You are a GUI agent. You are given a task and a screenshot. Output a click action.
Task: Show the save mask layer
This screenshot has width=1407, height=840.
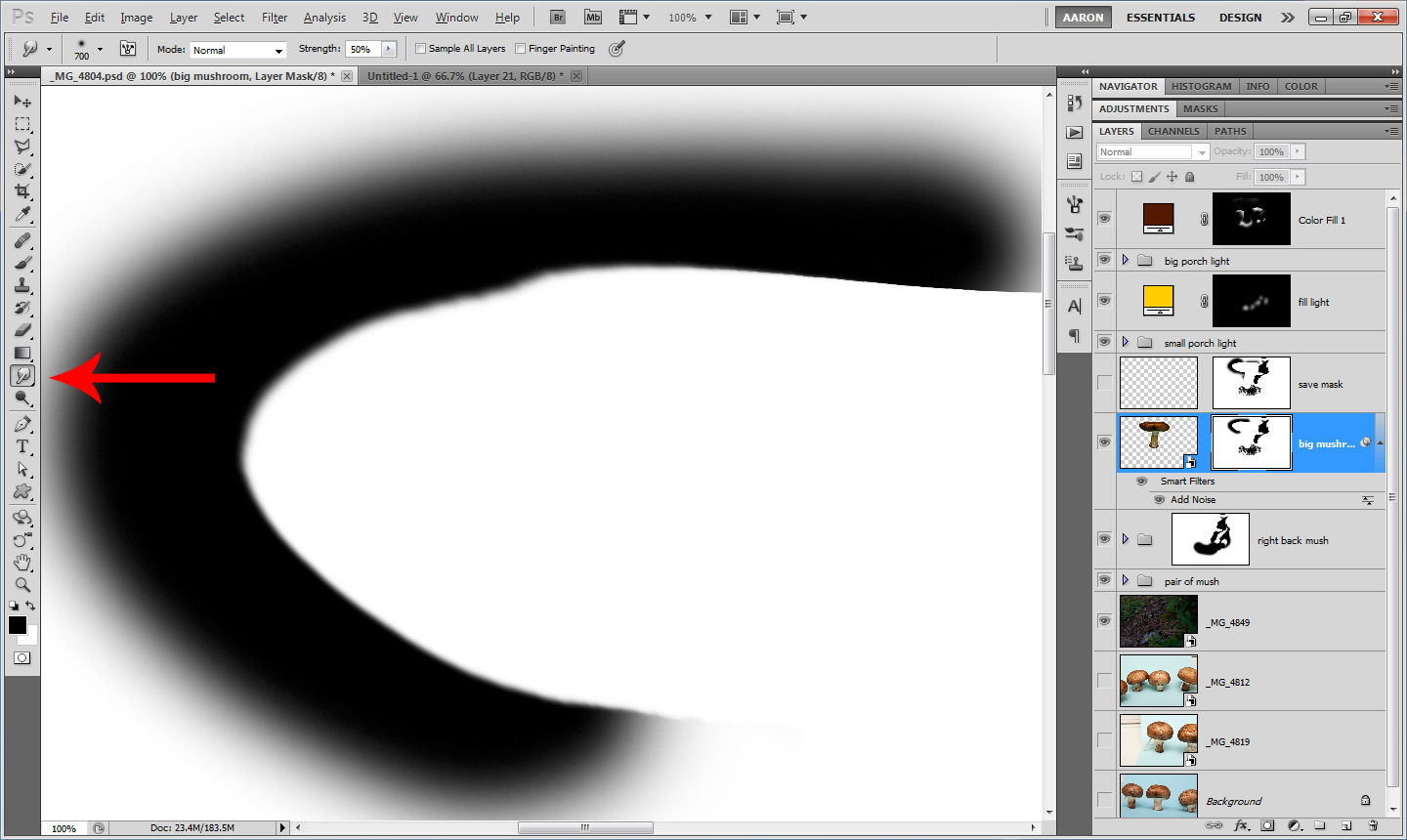(x=1104, y=383)
